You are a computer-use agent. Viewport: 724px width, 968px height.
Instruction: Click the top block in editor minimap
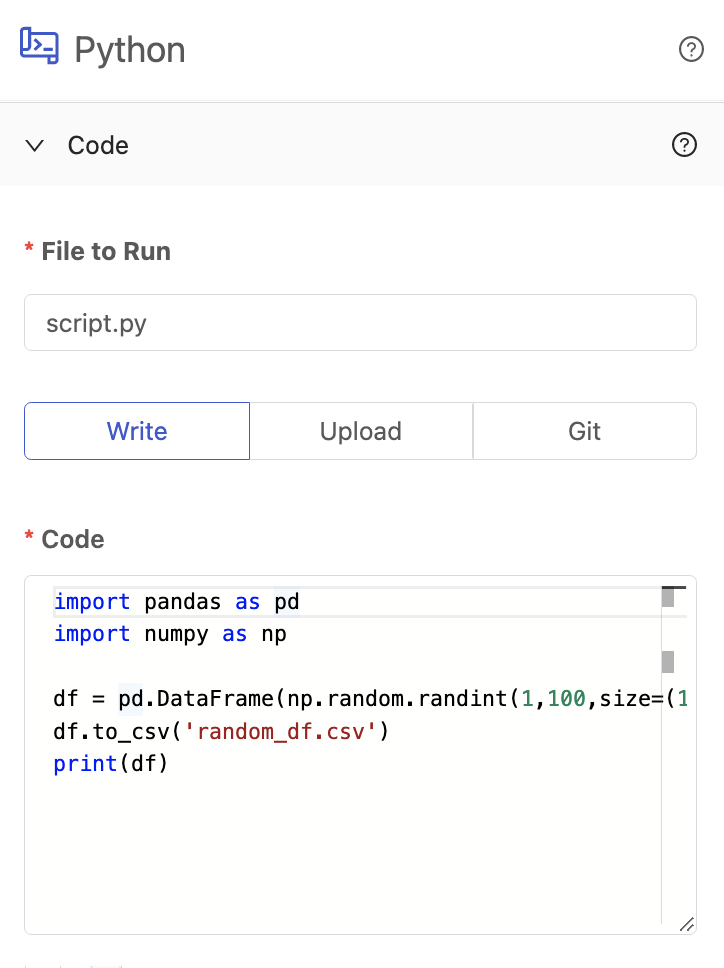point(668,599)
